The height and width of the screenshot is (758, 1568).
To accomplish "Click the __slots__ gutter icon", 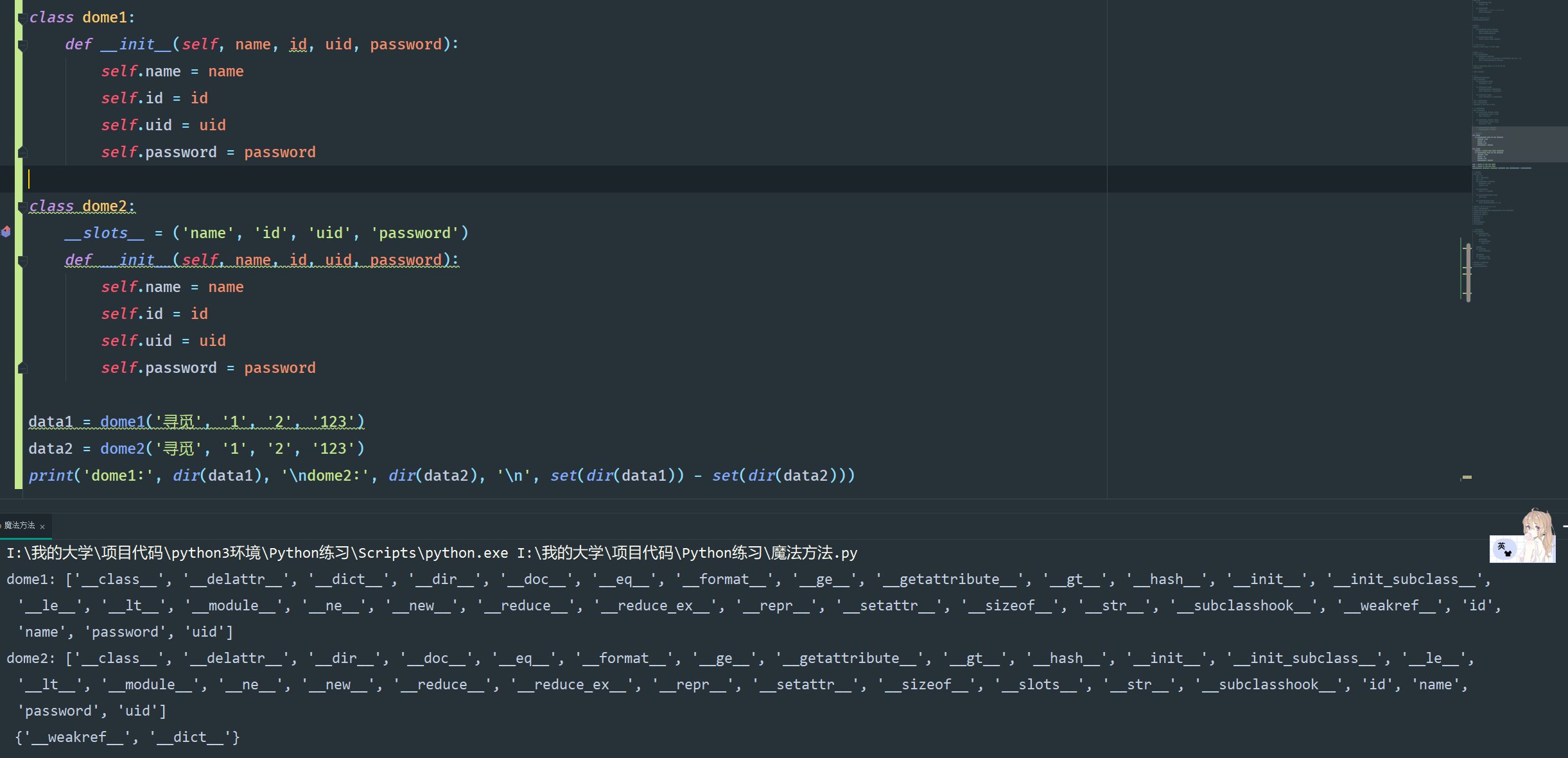I will point(6,232).
